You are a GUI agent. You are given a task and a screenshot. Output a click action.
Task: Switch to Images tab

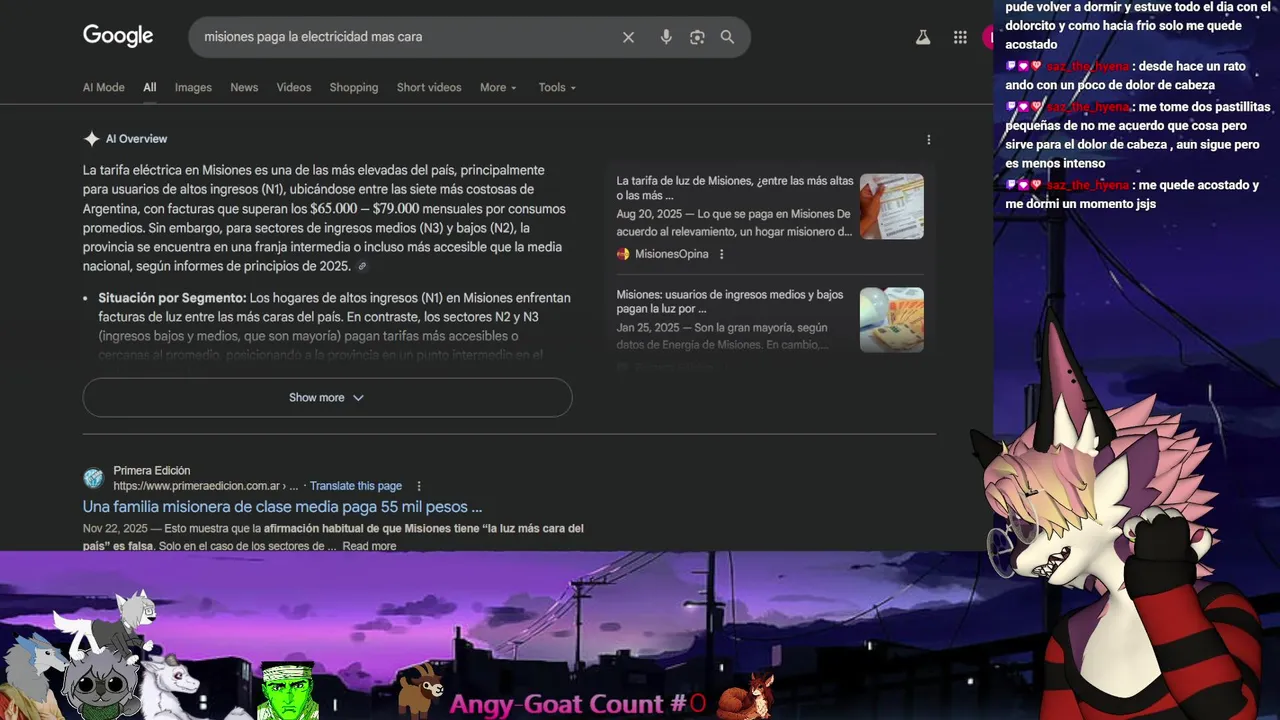pyautogui.click(x=193, y=87)
